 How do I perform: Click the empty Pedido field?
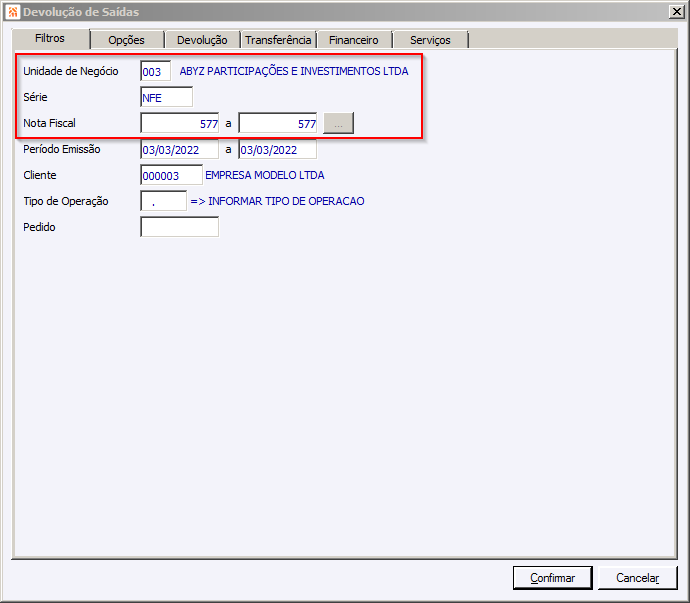[180, 227]
